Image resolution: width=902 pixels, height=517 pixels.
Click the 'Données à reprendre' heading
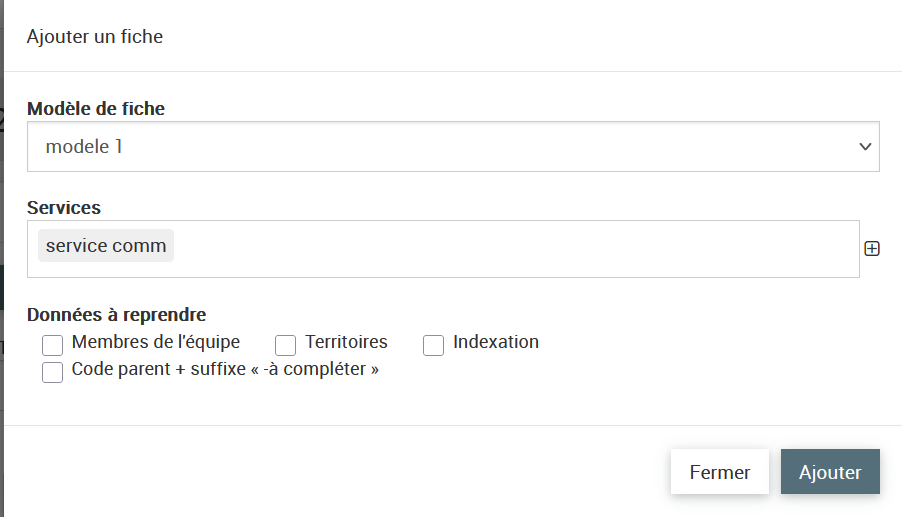click(x=117, y=315)
